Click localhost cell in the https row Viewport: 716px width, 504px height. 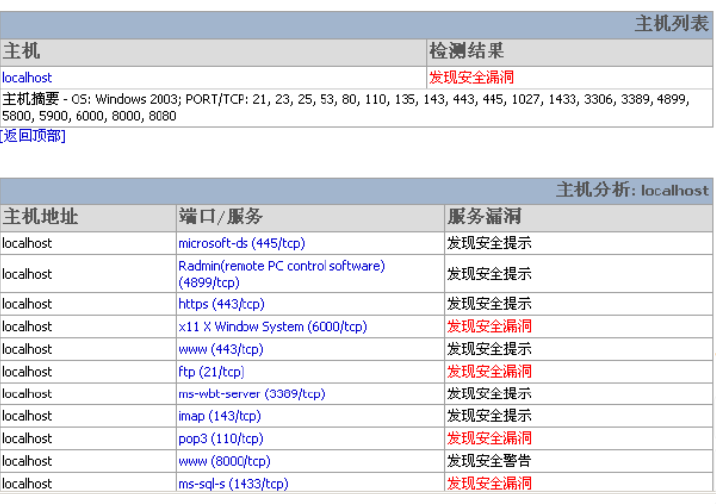tap(27, 304)
